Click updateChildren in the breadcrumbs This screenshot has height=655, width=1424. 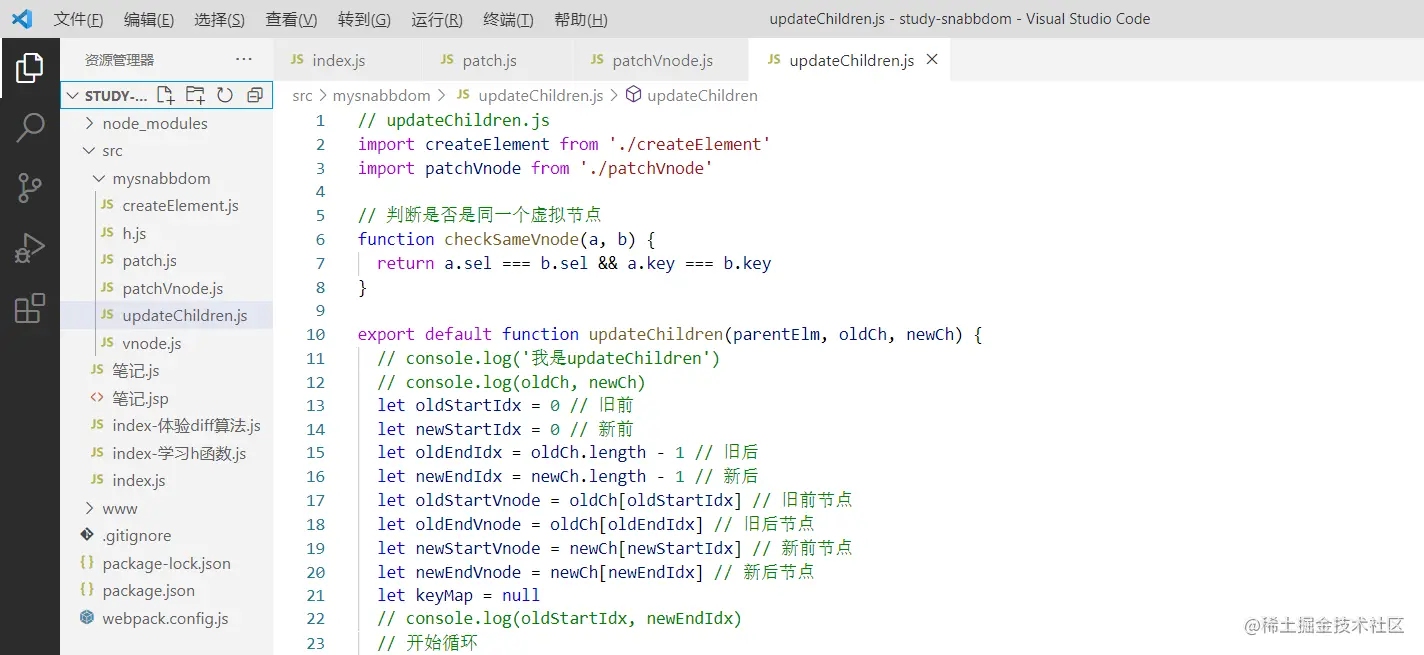click(x=698, y=95)
